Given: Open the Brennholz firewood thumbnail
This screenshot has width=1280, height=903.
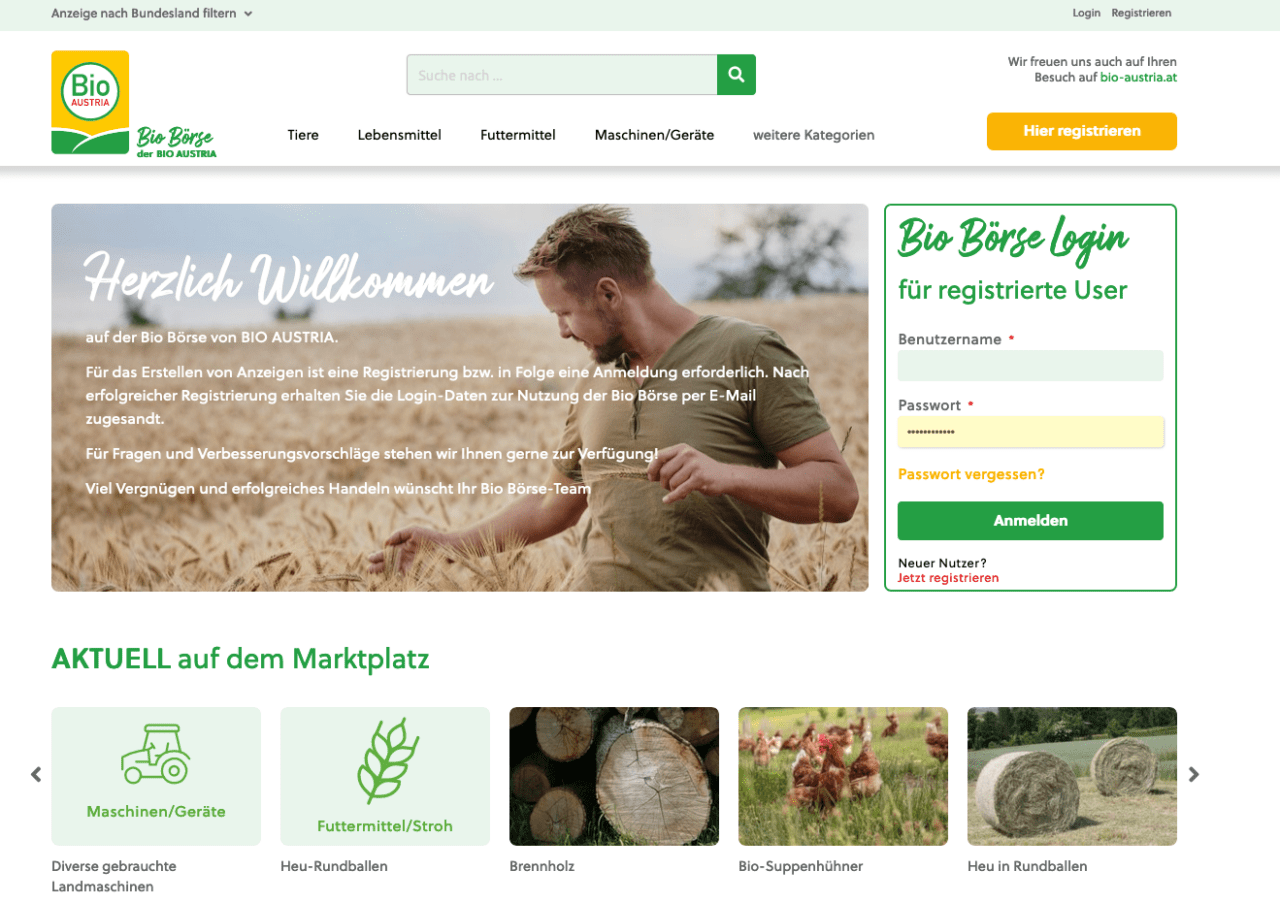Looking at the screenshot, I should tap(614, 776).
